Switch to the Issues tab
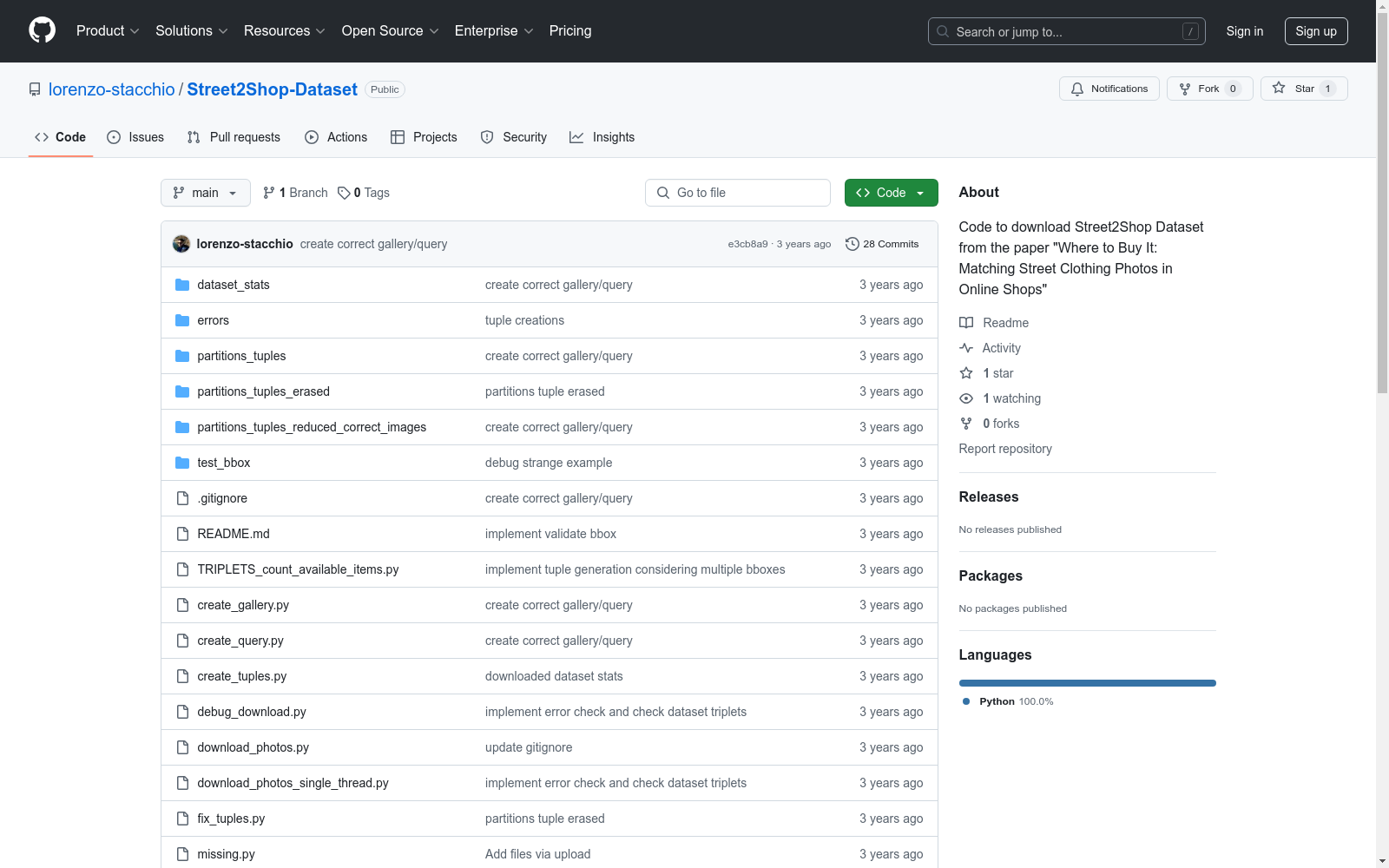 point(135,137)
